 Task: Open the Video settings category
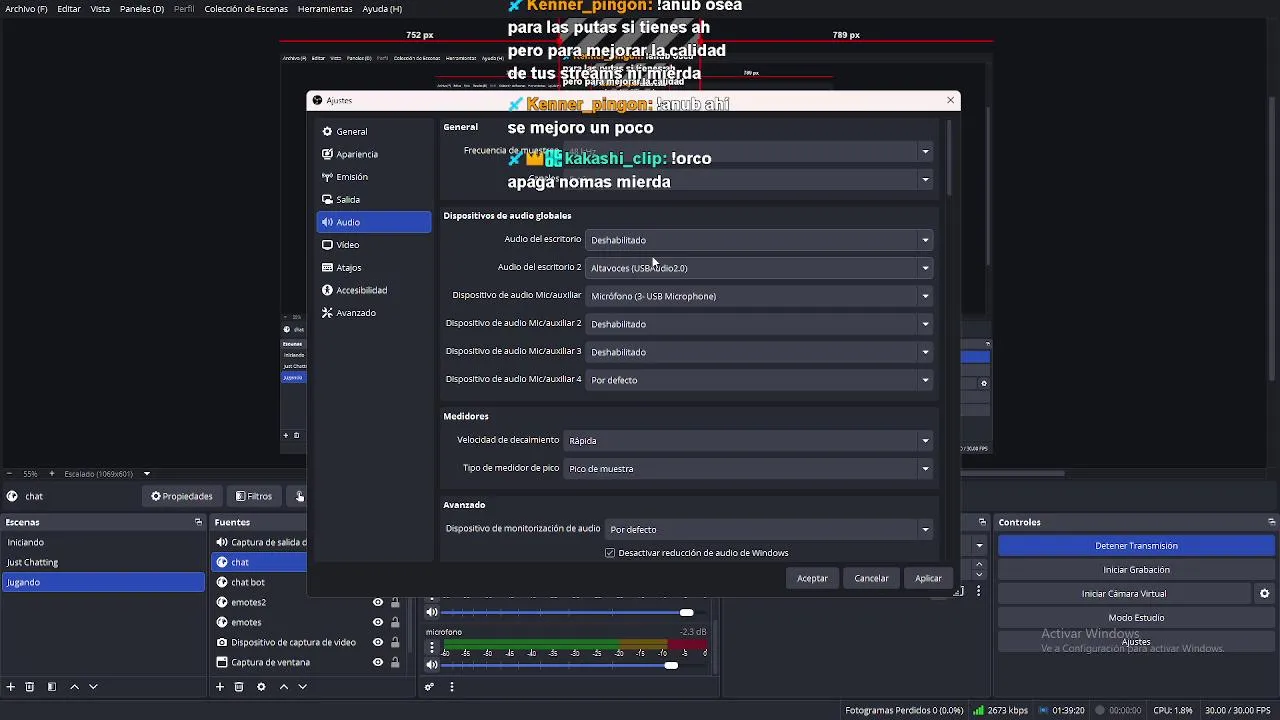(373, 245)
